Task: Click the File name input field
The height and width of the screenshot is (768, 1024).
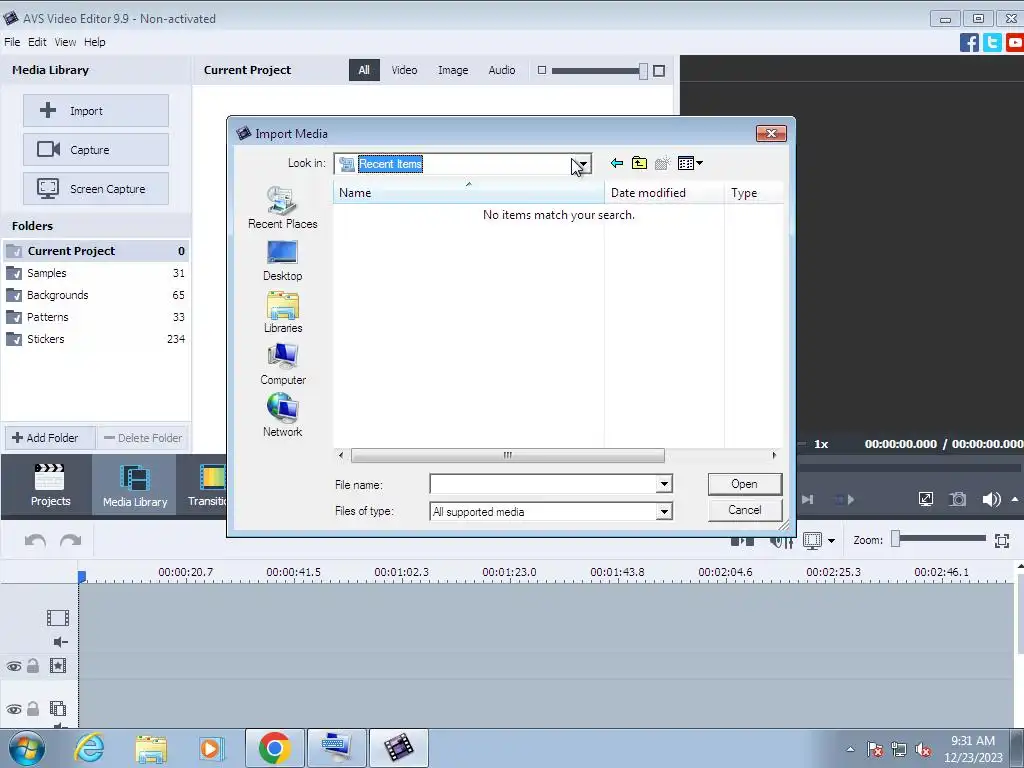Action: 543,484
